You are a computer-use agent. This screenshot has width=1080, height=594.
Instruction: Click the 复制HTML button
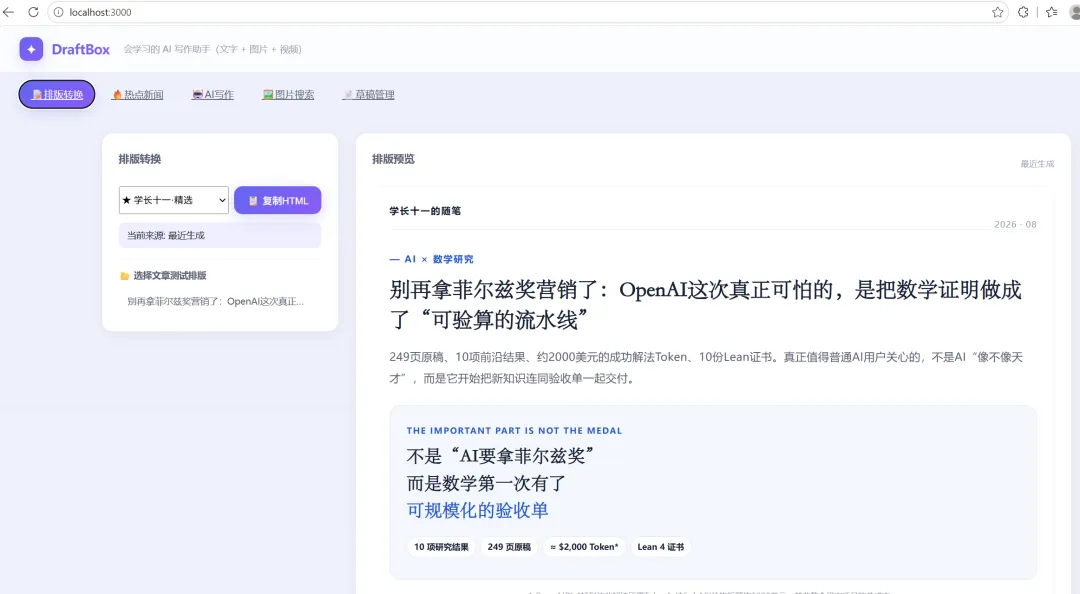tap(278, 201)
